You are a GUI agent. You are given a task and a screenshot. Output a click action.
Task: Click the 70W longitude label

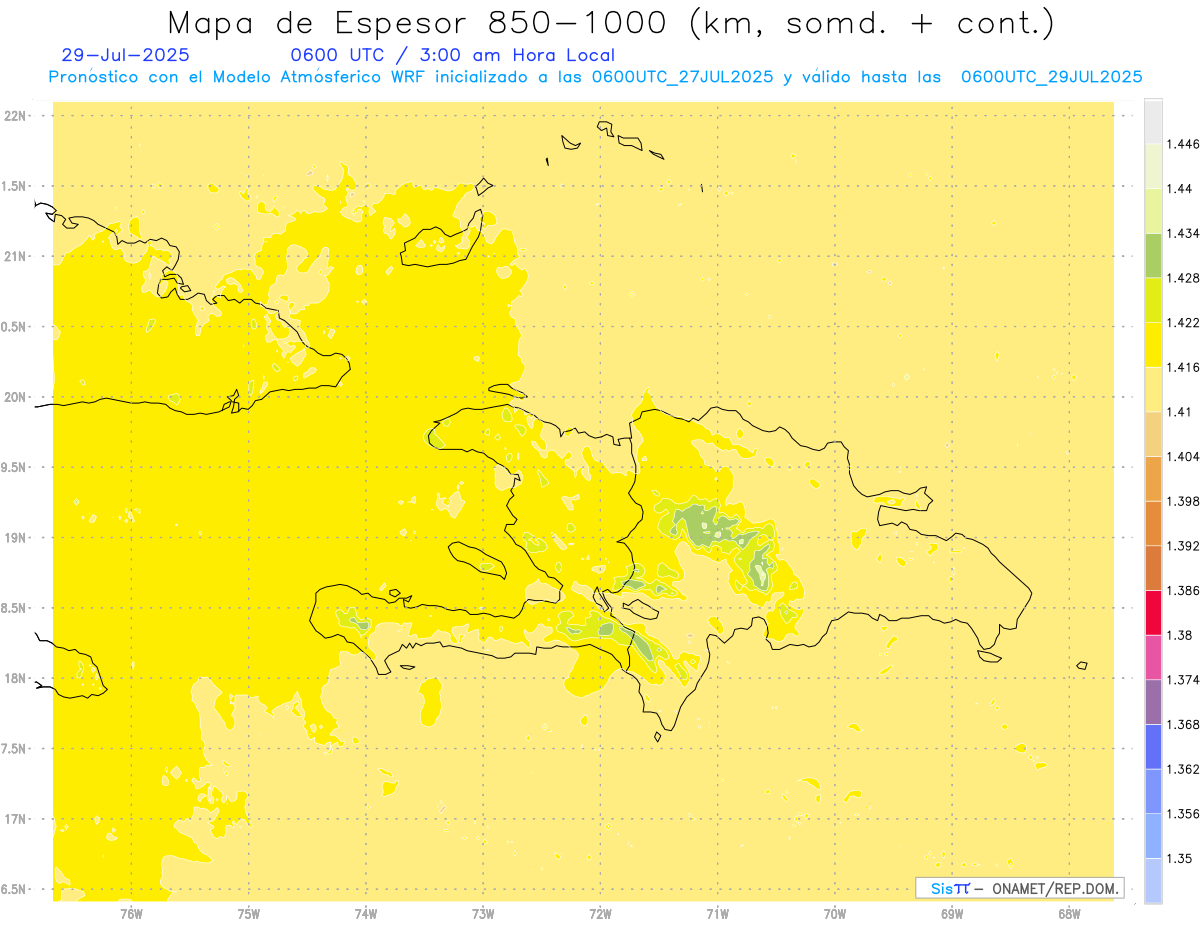[835, 914]
